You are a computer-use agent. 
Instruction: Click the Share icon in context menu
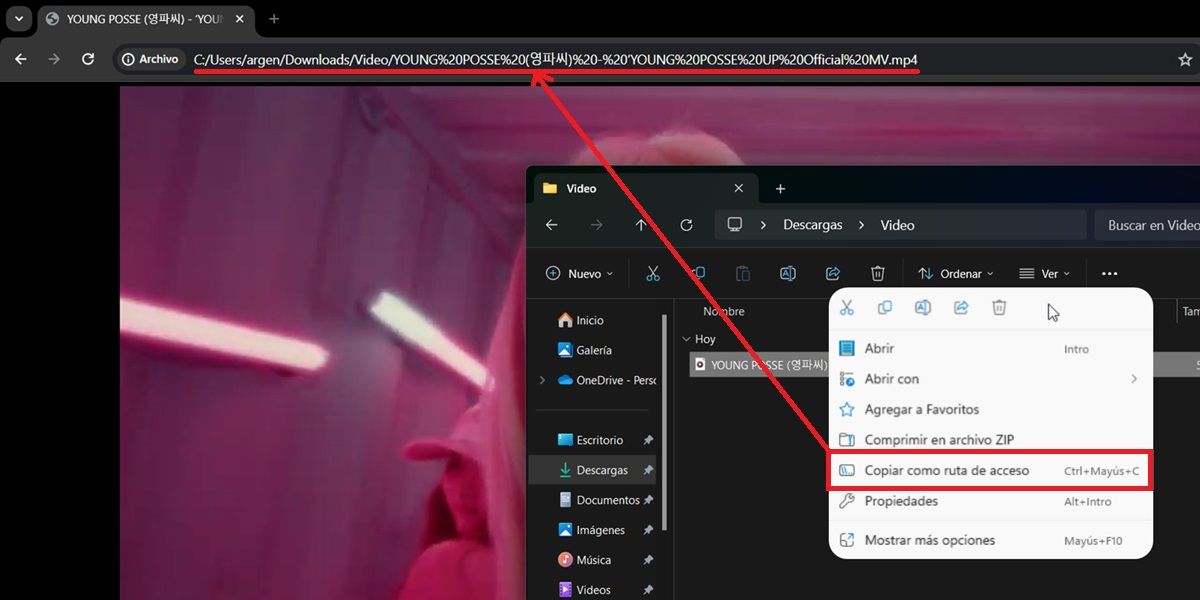pos(961,308)
